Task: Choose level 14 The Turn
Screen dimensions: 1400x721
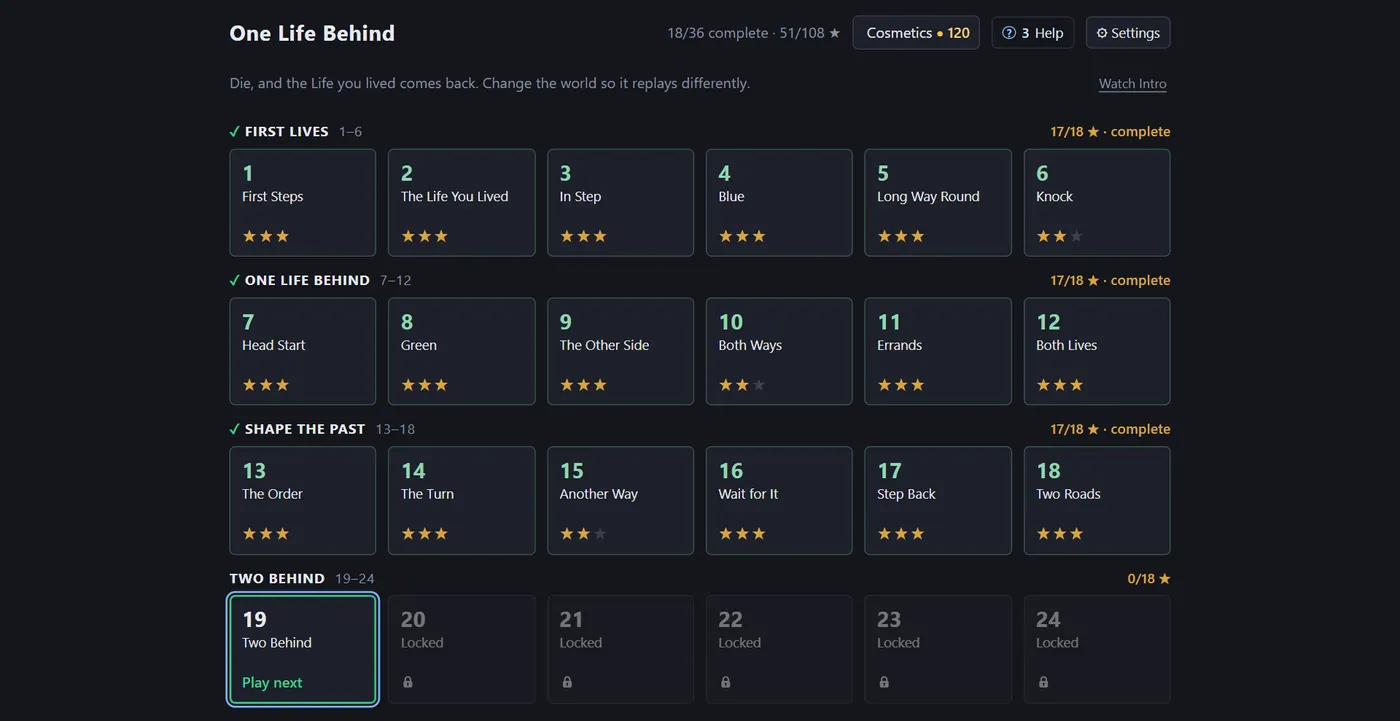Action: tap(462, 500)
